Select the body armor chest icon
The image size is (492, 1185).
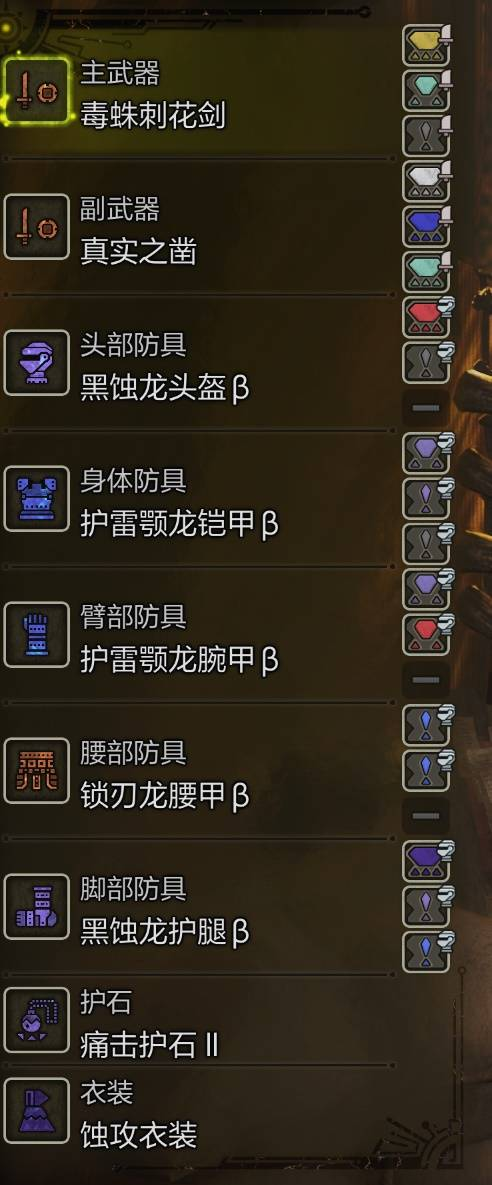[36, 499]
